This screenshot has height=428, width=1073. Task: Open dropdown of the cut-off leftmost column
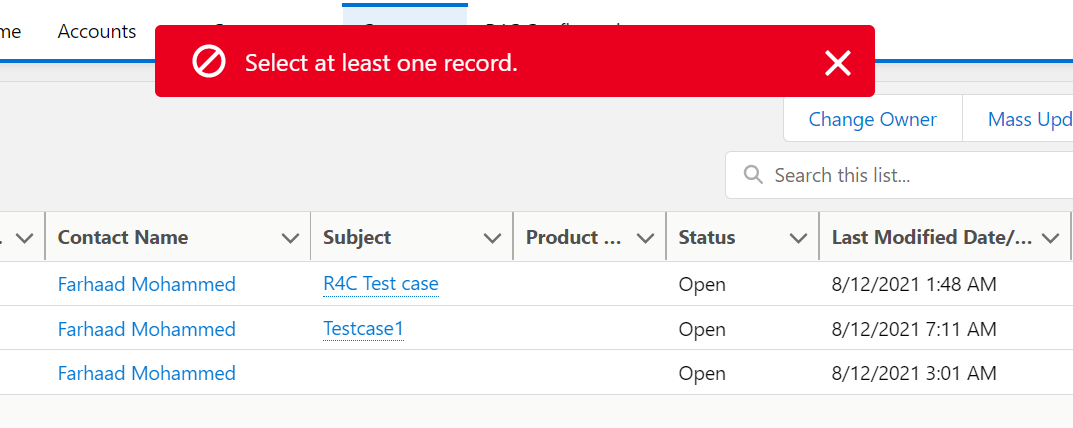[x=24, y=238]
